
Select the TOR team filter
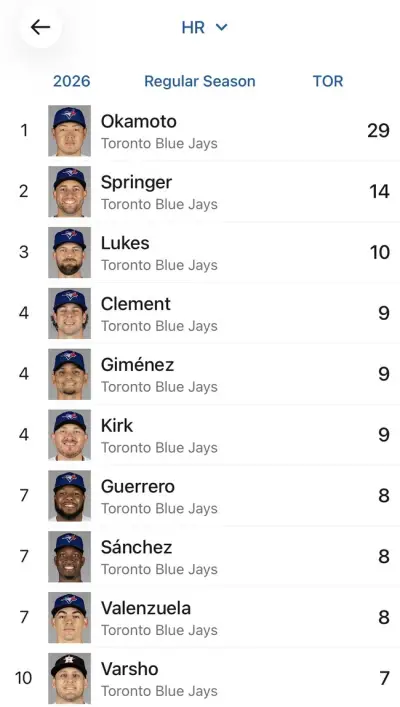click(328, 81)
